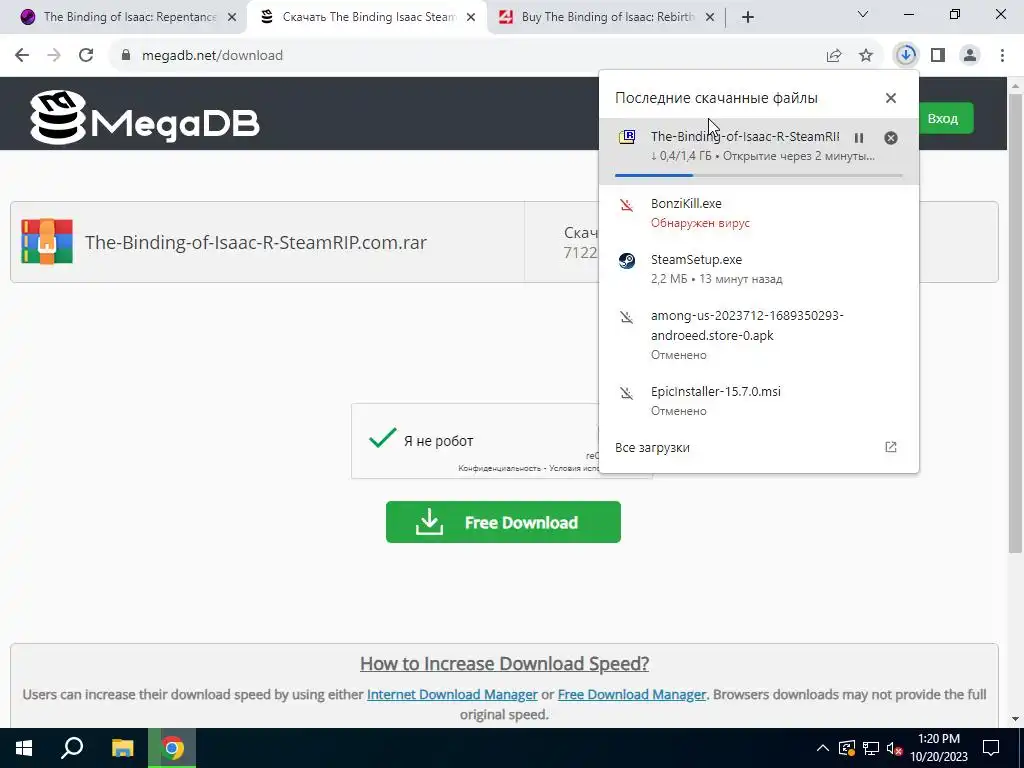Viewport: 1024px width, 768px height.
Task: Open Chrome three-dot menu
Action: (x=1002, y=56)
